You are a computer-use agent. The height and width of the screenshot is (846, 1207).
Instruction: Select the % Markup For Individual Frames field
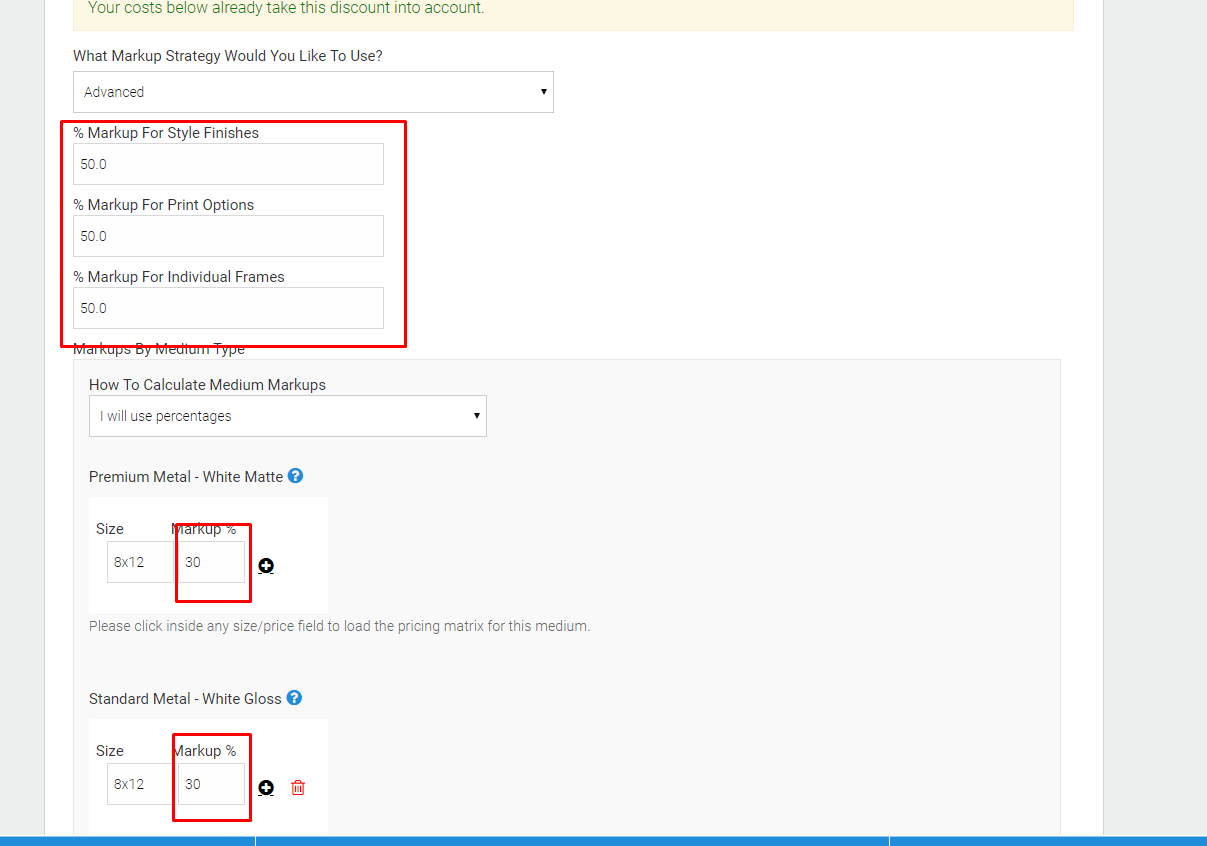[x=228, y=308]
